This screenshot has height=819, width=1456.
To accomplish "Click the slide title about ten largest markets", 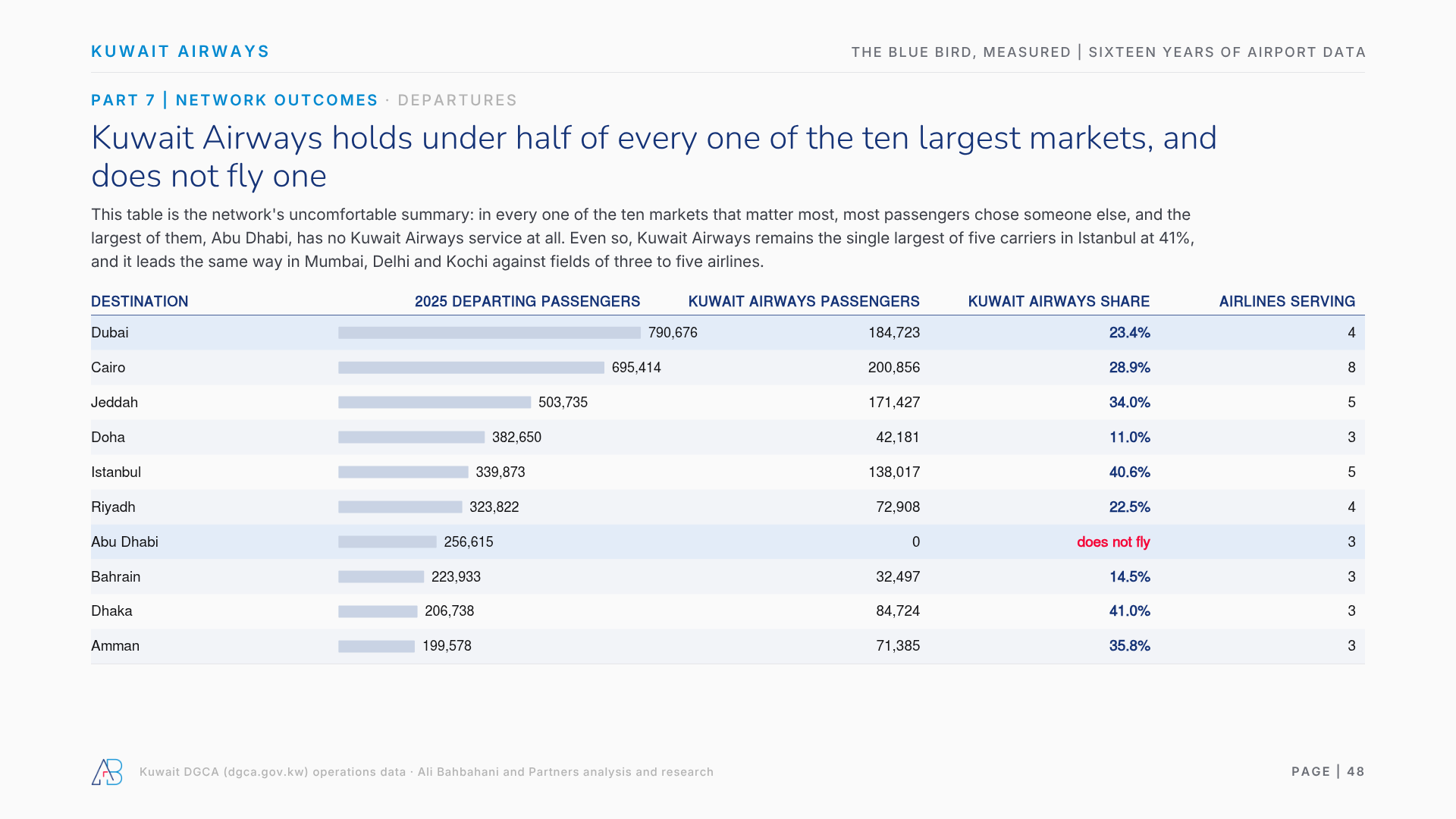I will (x=654, y=157).
